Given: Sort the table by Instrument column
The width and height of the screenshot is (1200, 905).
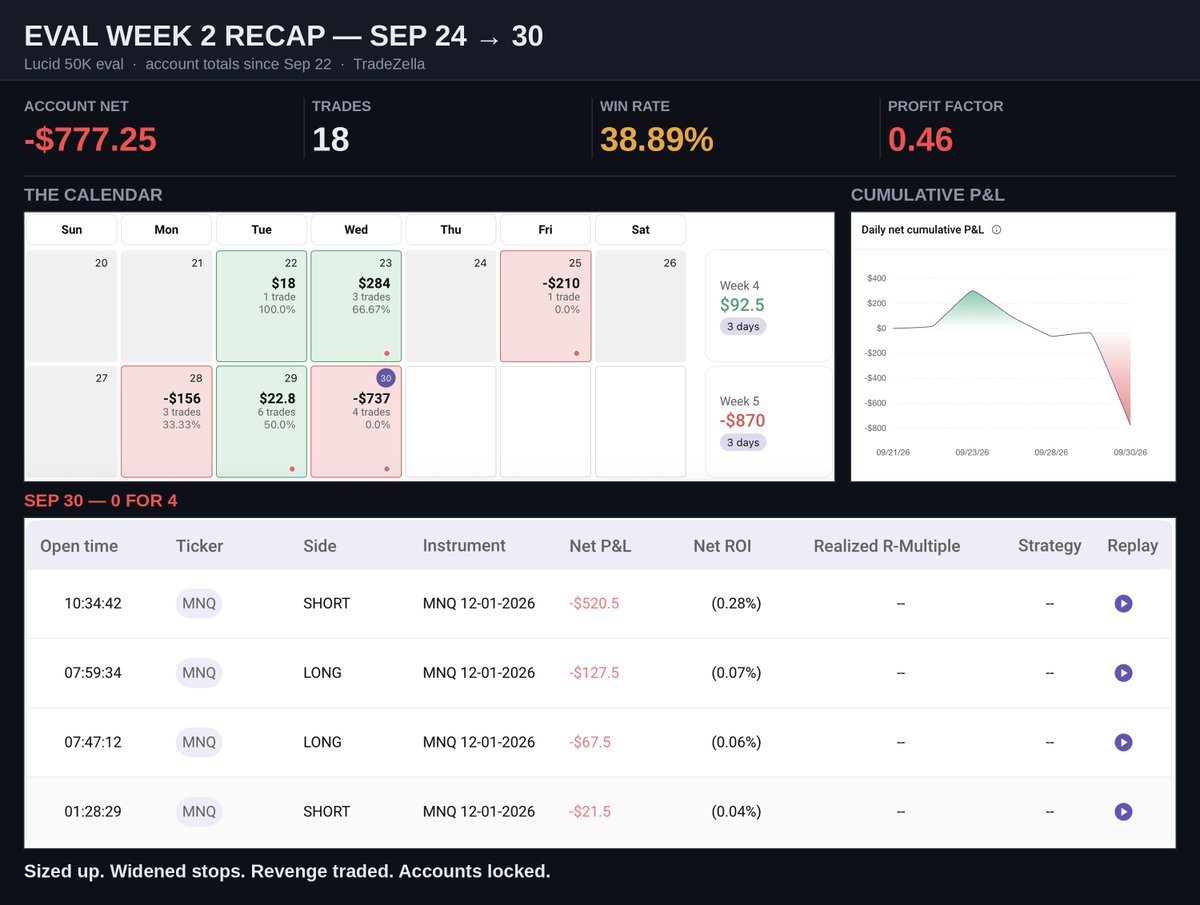Looking at the screenshot, I should 464,546.
